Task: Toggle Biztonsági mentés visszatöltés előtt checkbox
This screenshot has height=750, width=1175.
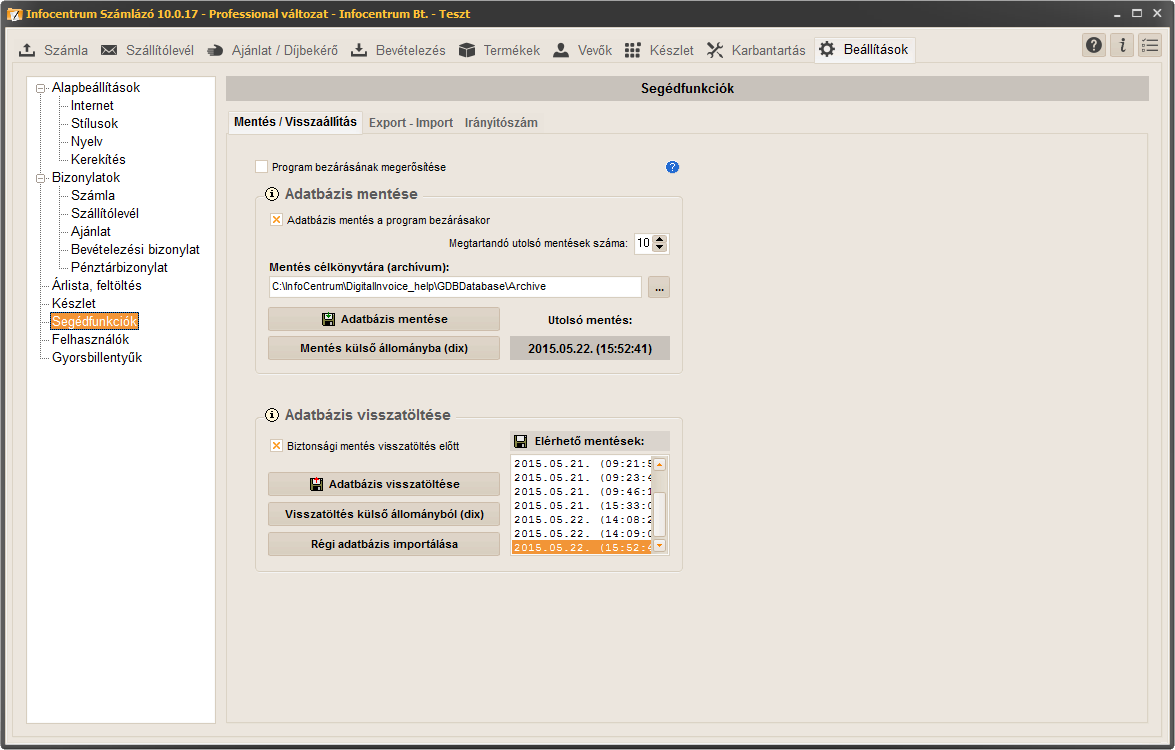Action: [277, 446]
